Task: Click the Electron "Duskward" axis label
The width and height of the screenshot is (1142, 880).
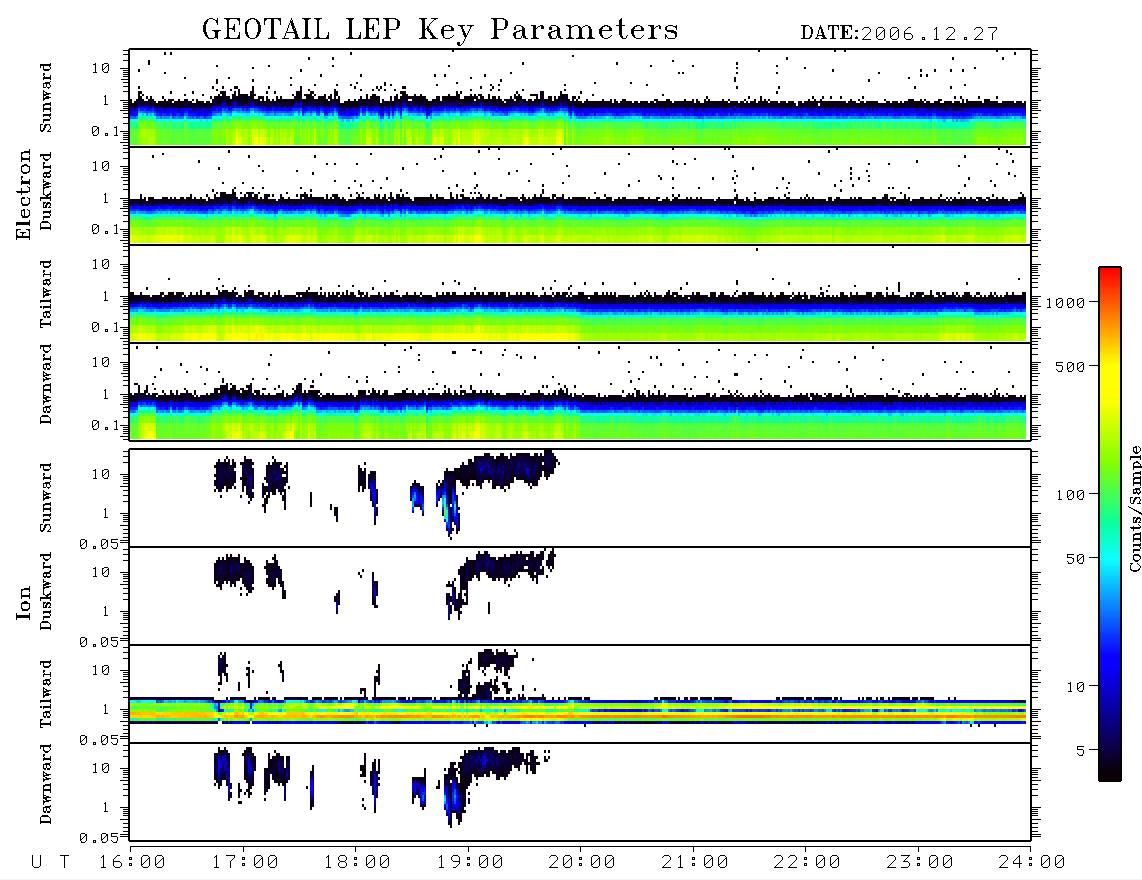Action: coord(46,191)
